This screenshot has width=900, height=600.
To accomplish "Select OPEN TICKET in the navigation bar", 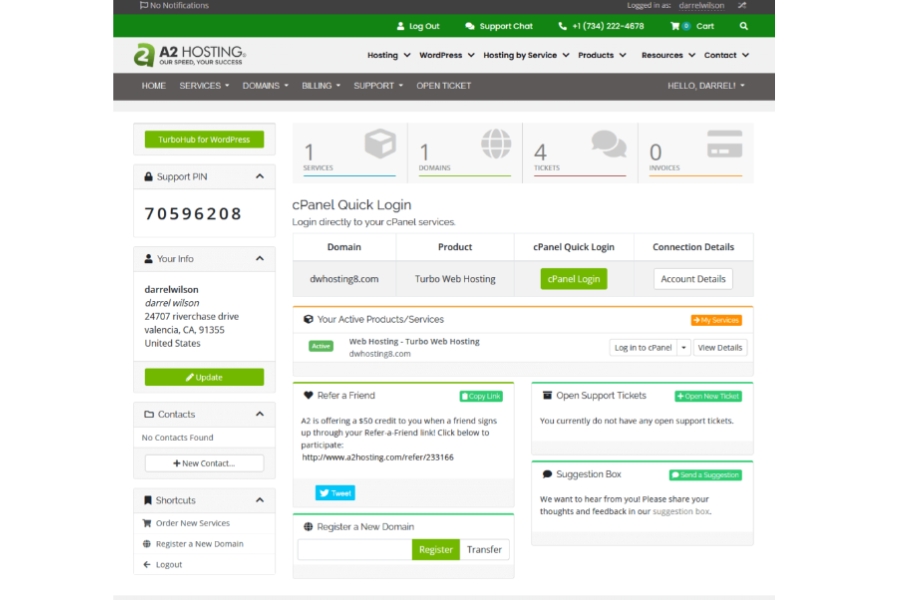I will tap(444, 86).
